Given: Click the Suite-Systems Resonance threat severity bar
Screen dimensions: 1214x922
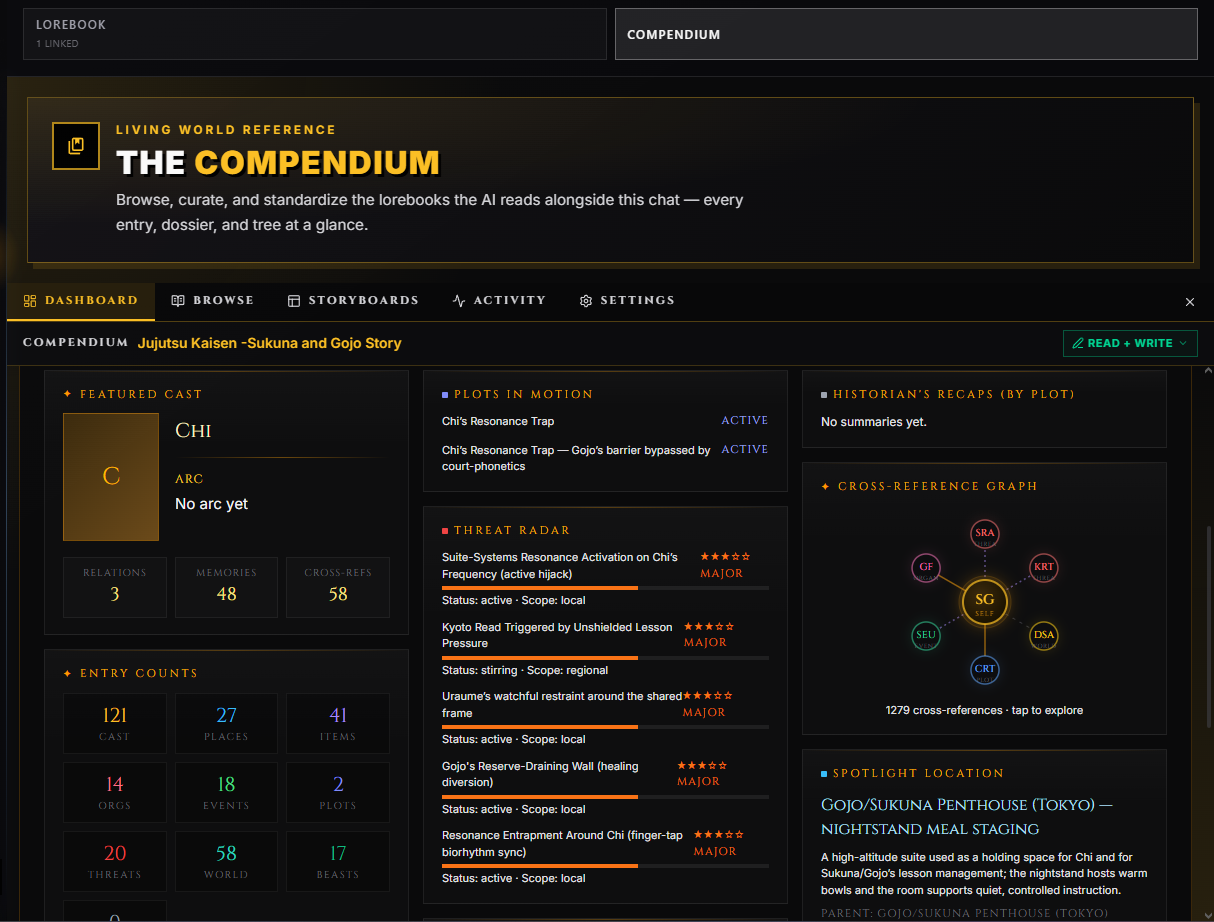Looking at the screenshot, I should point(605,588).
